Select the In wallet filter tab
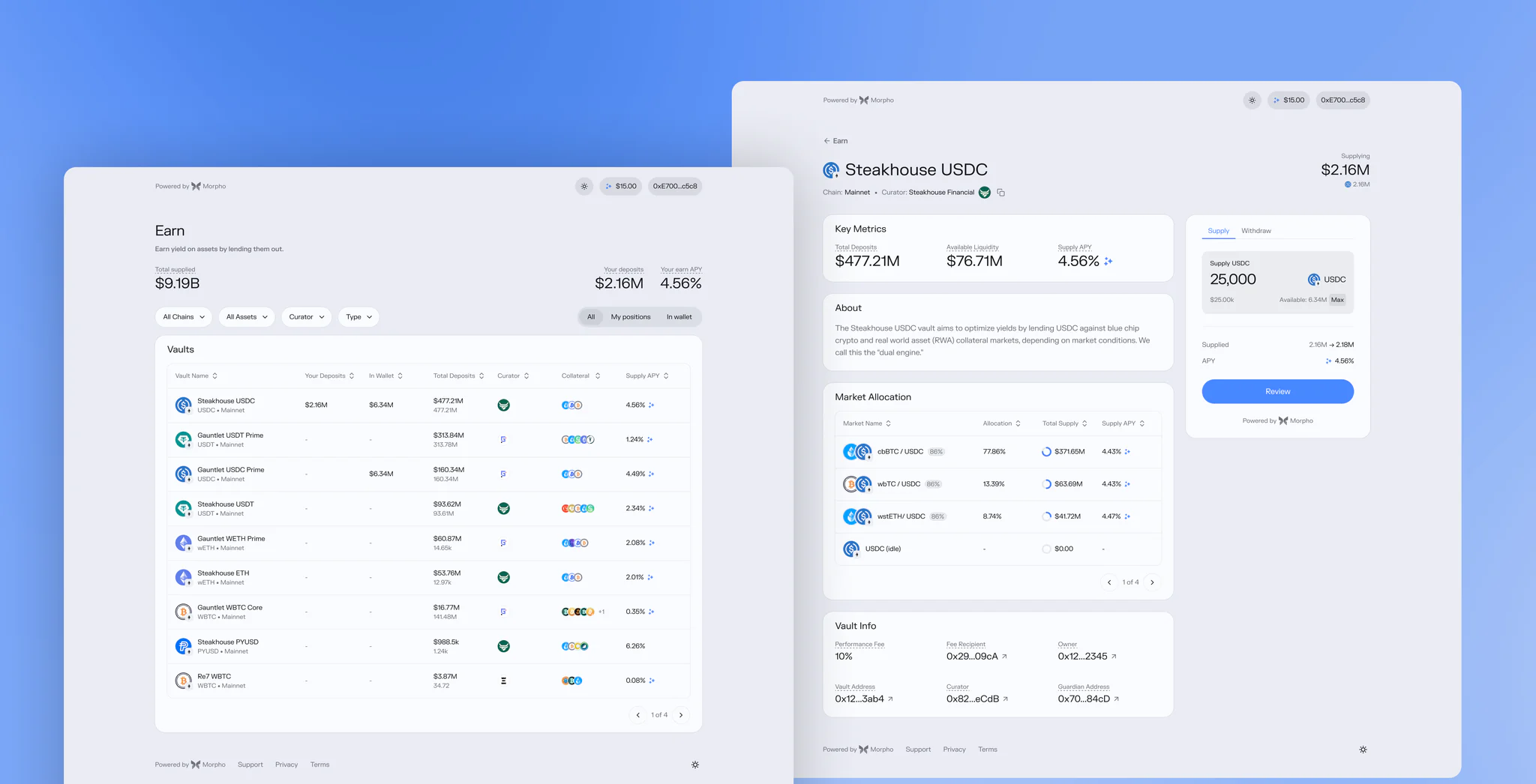Screen dimensions: 1536x784 (679, 317)
